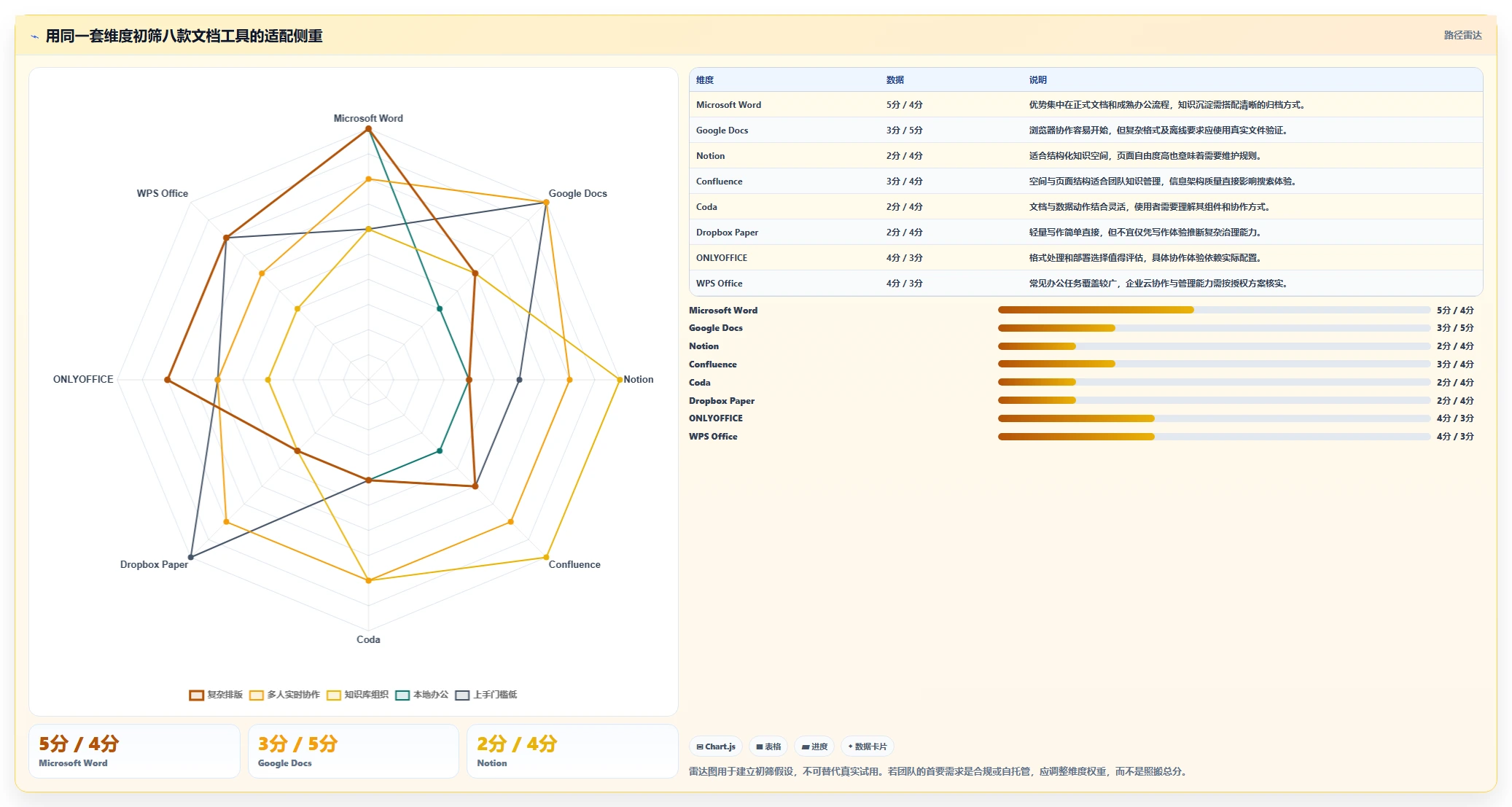Click the ONLYOFFICE progress bar

(1214, 418)
